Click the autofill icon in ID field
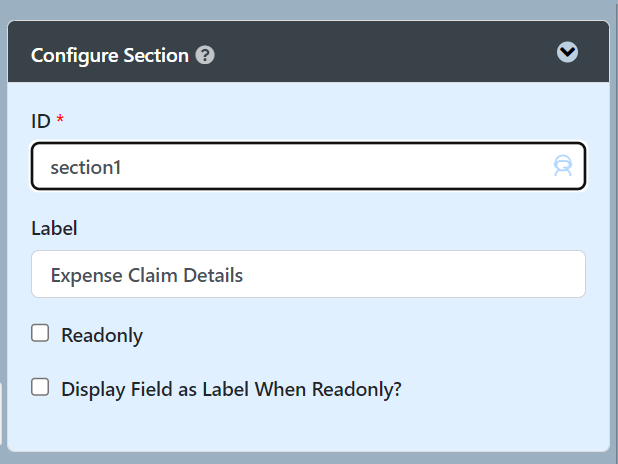This screenshot has width=618, height=464. pyautogui.click(x=563, y=166)
